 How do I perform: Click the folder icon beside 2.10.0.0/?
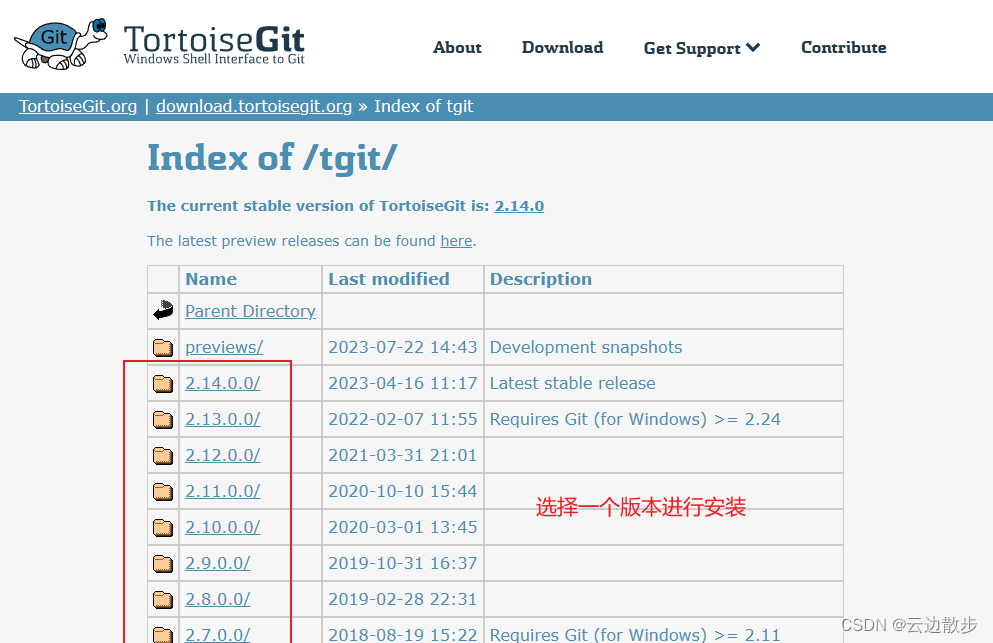pos(163,527)
